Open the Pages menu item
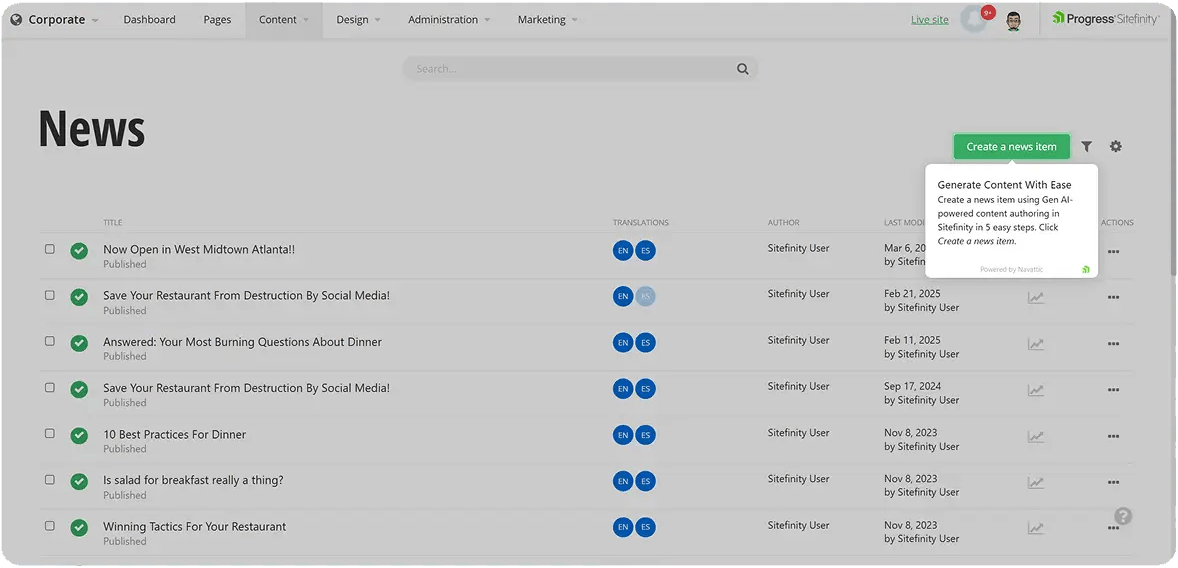Viewport: 1178px width, 568px height. (217, 20)
